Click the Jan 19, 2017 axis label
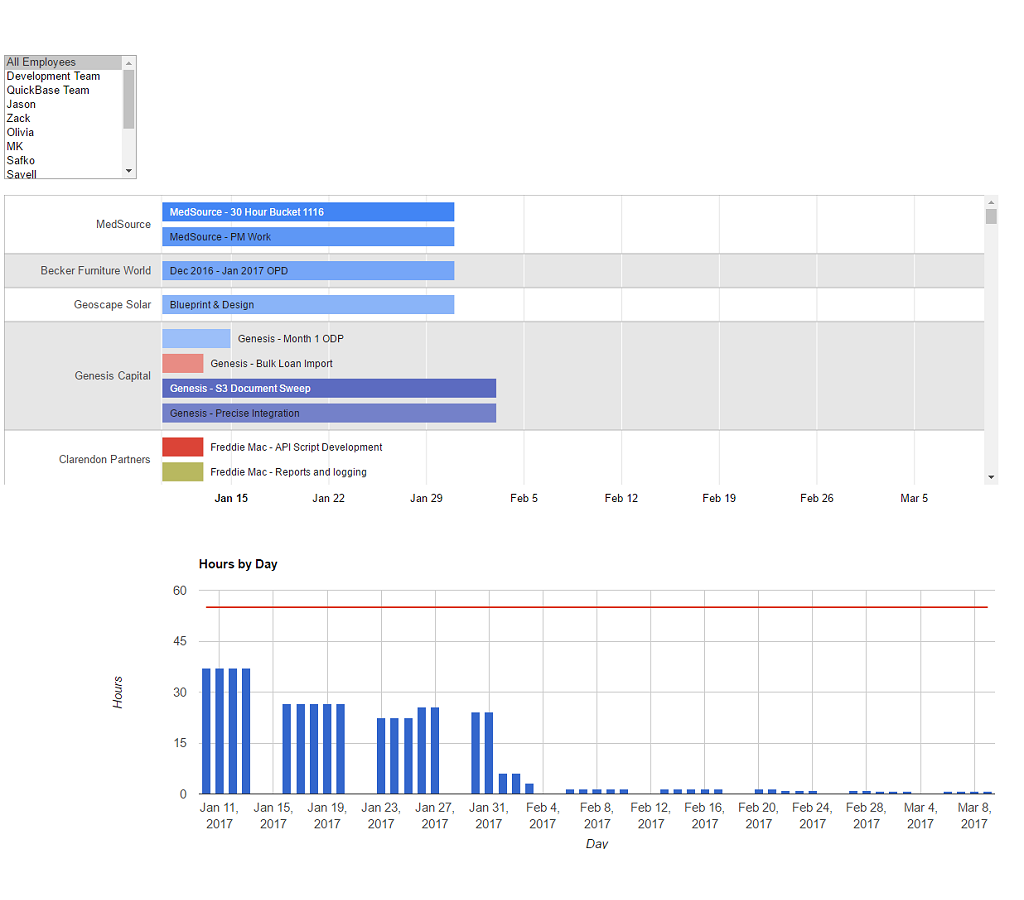The width and height of the screenshot is (1024, 900). coord(327,816)
